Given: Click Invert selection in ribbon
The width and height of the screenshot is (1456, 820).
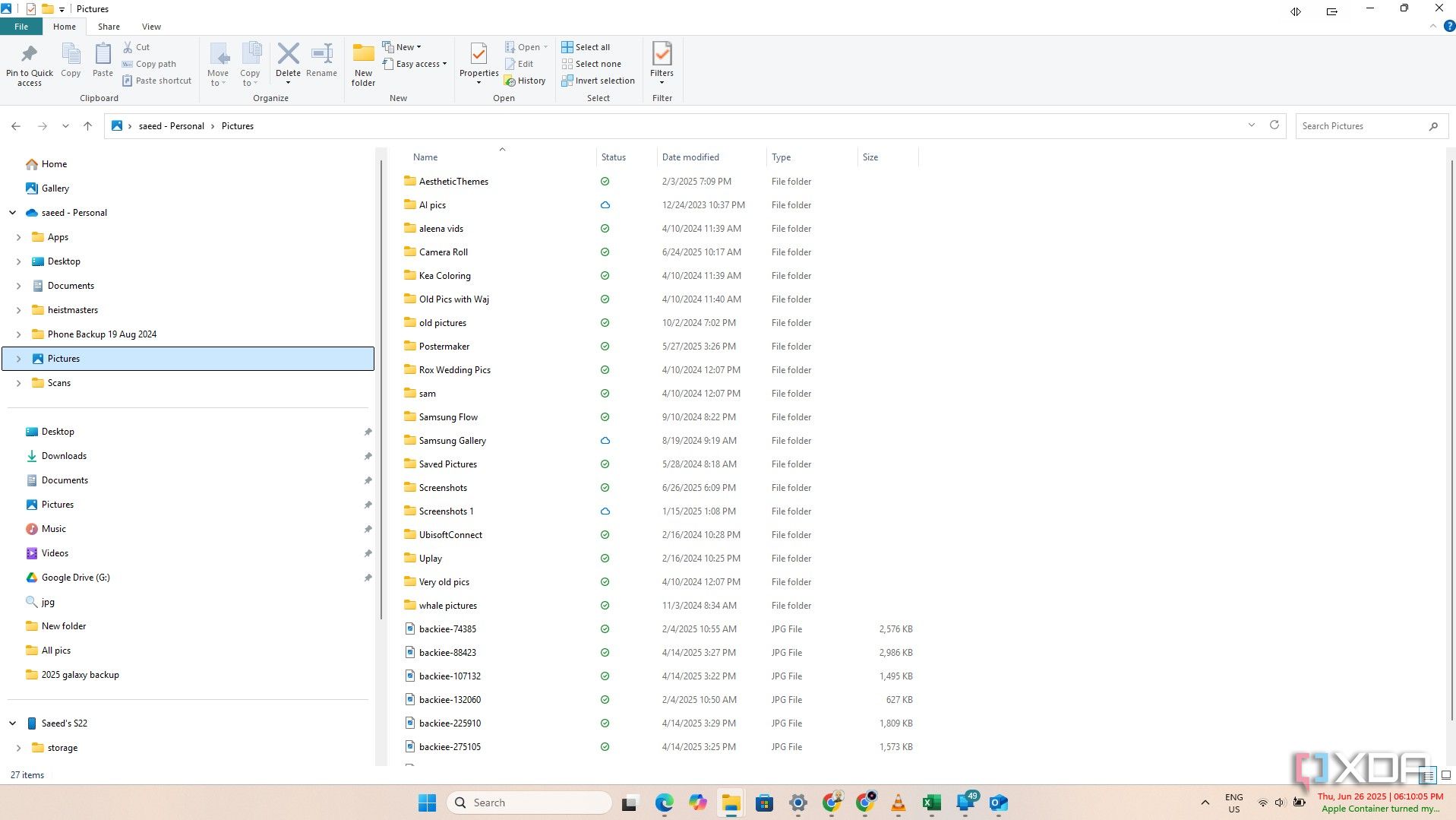Looking at the screenshot, I should [598, 81].
